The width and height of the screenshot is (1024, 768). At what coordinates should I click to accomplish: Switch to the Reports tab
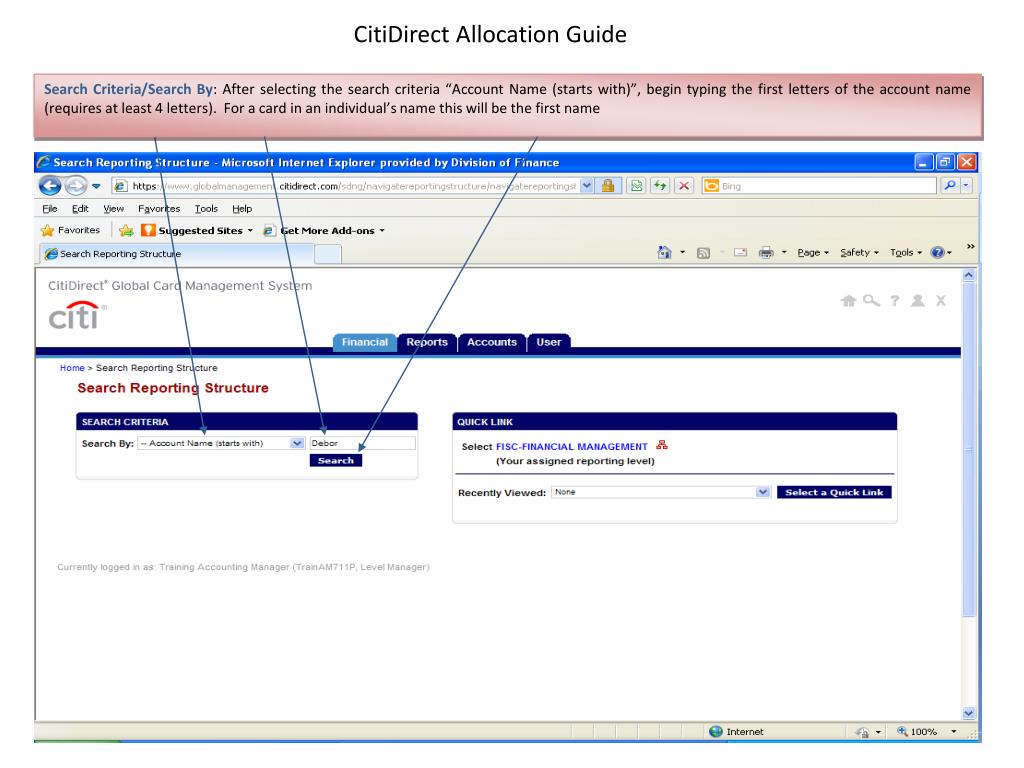click(427, 342)
